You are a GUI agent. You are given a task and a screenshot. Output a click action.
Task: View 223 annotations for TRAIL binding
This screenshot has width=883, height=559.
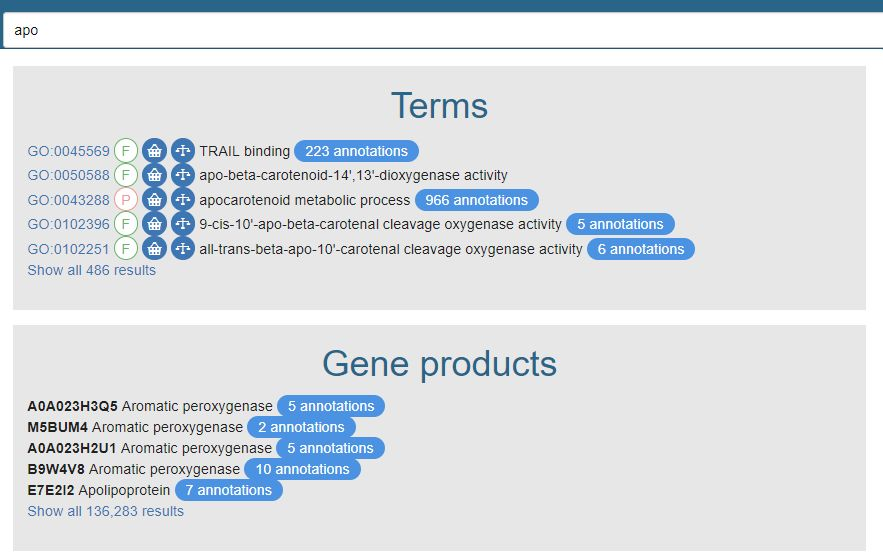coord(356,151)
